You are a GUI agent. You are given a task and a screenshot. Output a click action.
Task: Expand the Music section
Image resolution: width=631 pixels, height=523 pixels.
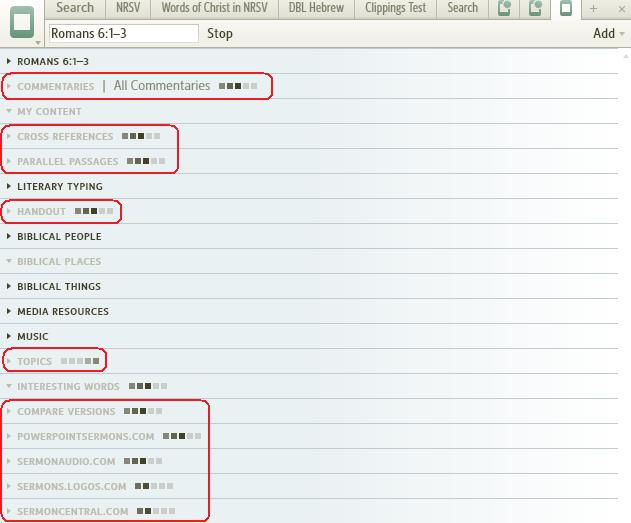coord(9,336)
